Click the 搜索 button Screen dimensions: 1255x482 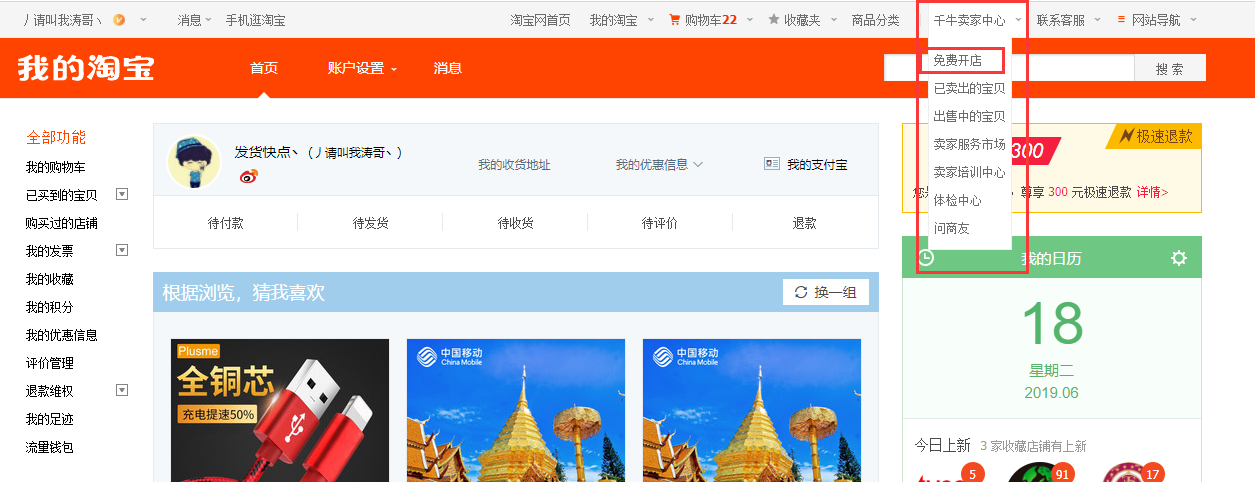point(1169,68)
